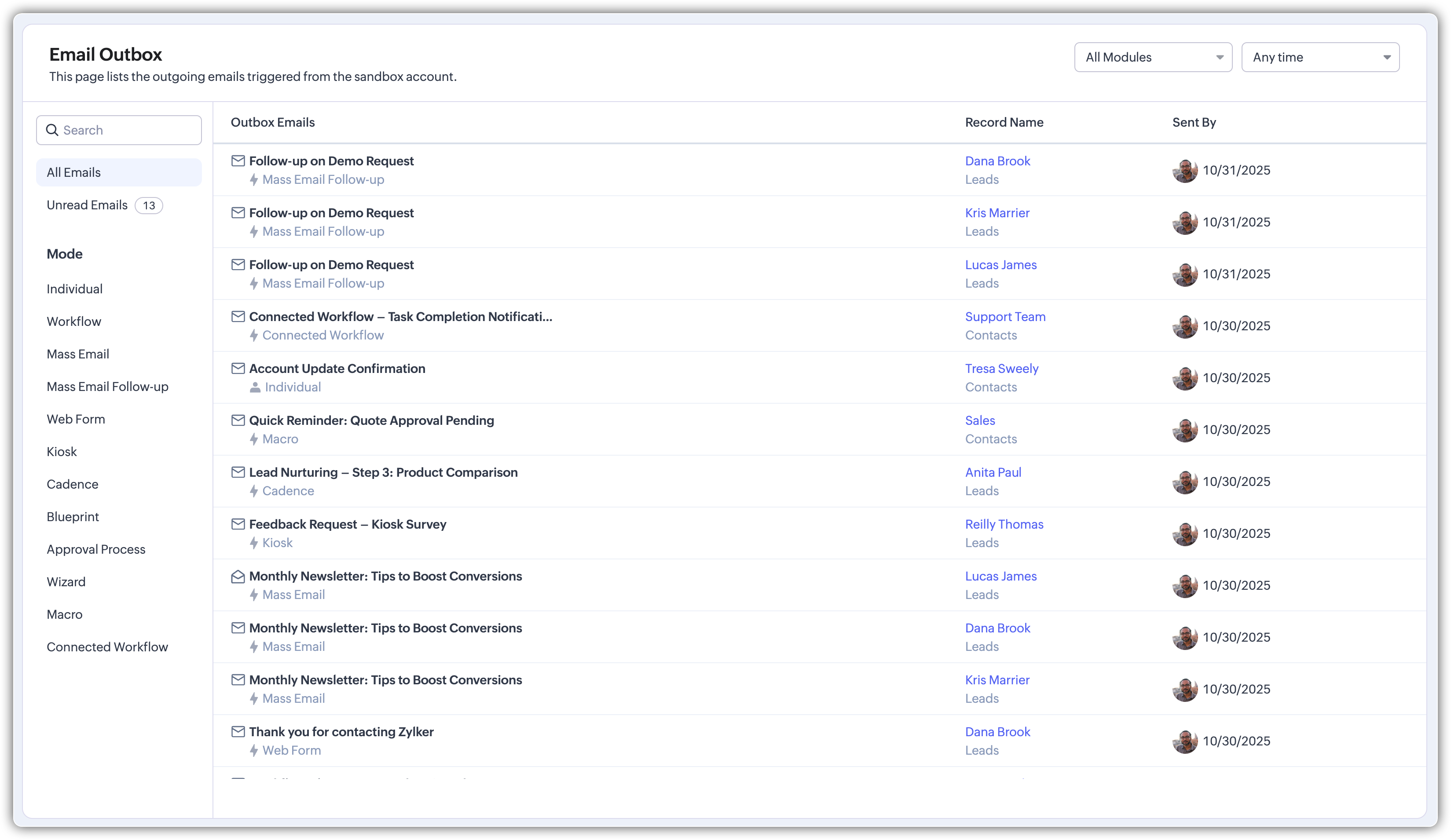Open Anita Paul record link
1451x840 pixels.
[x=993, y=472]
